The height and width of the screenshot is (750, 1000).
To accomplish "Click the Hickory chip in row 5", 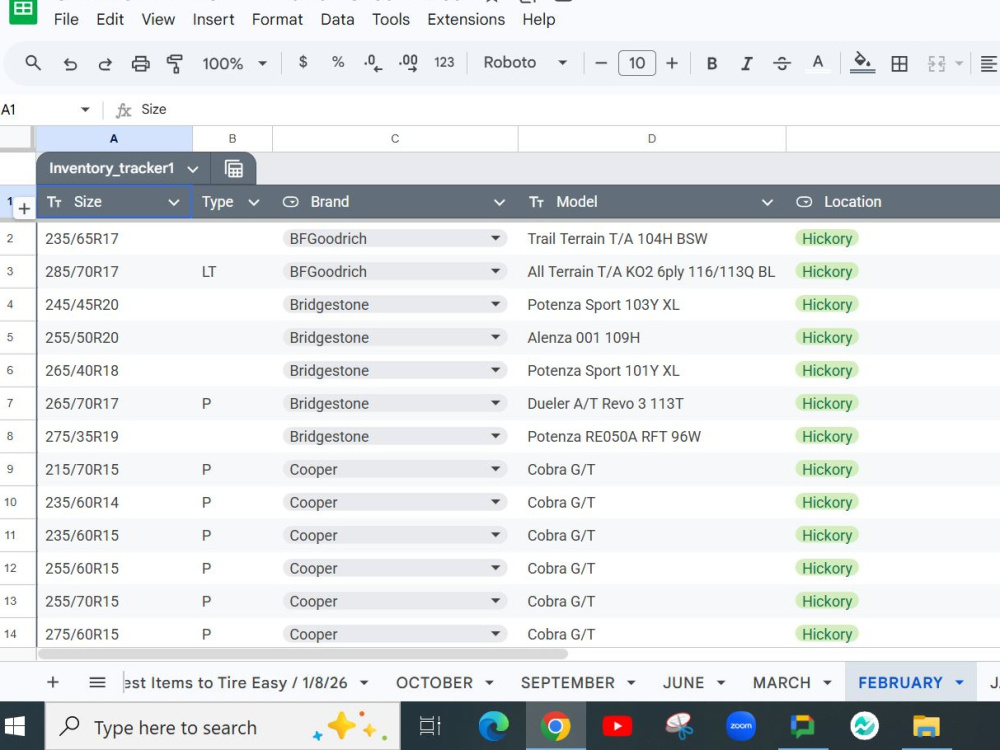I will click(827, 337).
